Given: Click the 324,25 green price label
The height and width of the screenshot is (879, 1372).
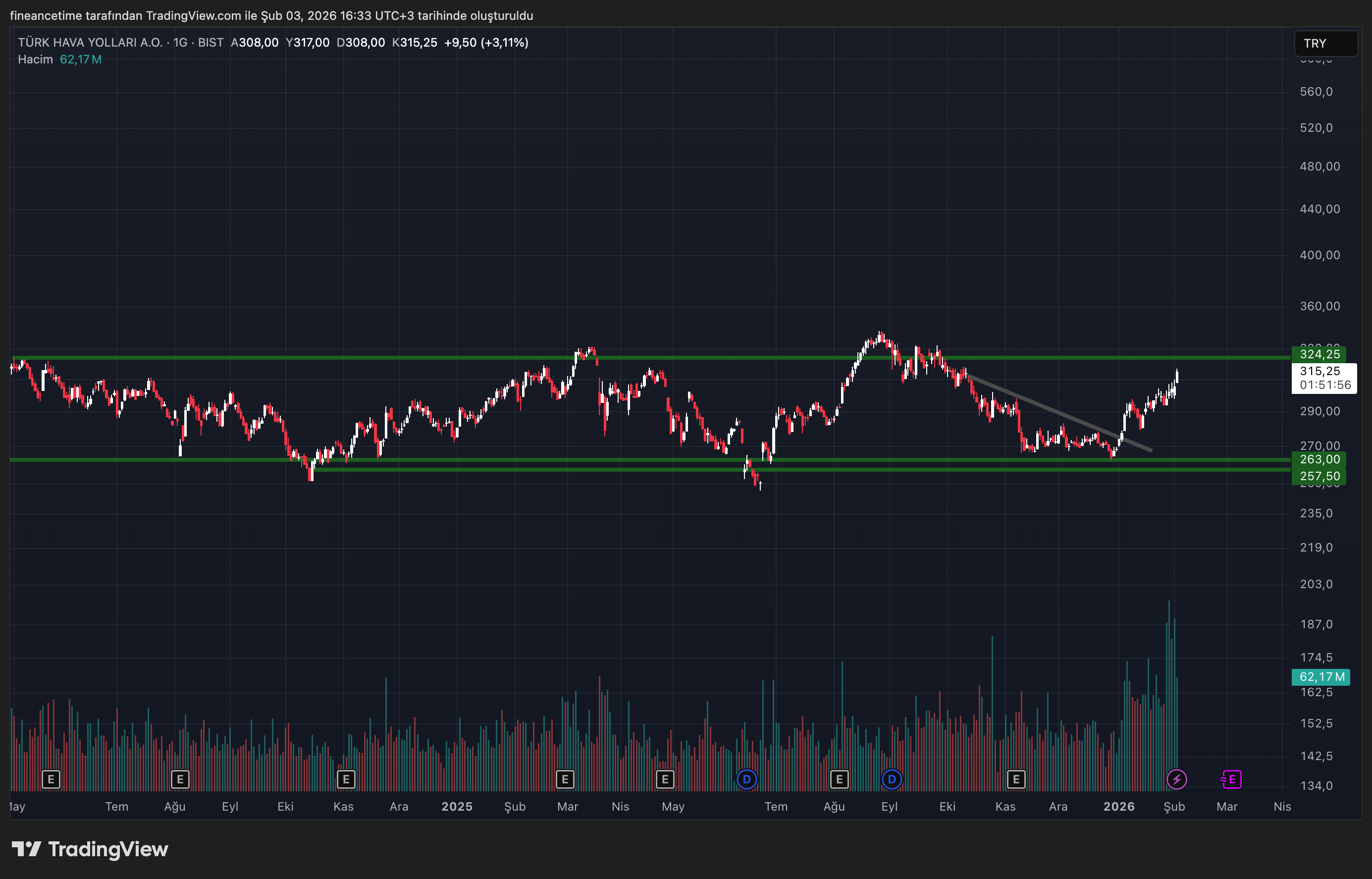Looking at the screenshot, I should [1319, 354].
